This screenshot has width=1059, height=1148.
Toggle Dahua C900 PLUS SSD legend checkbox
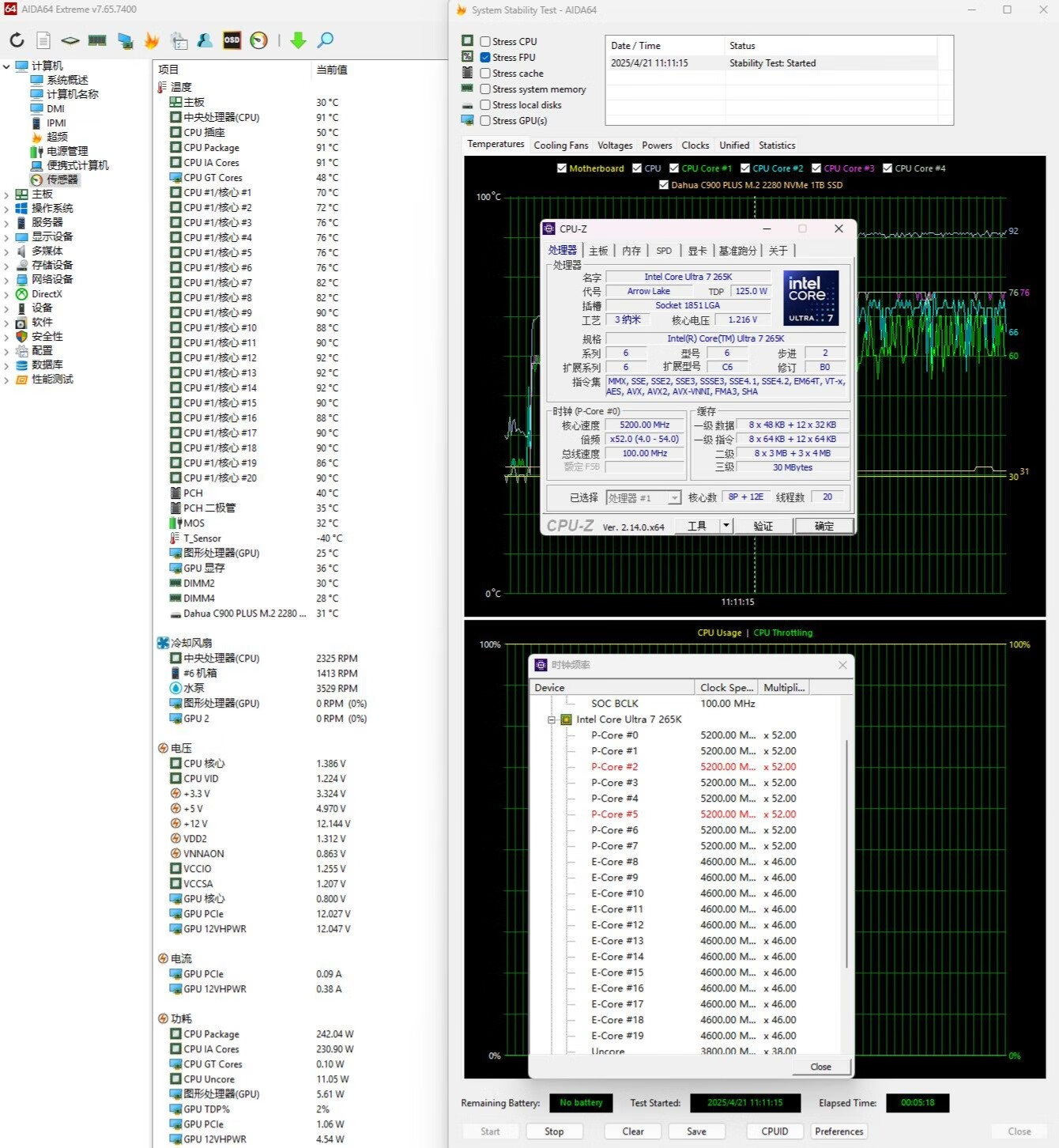[664, 185]
